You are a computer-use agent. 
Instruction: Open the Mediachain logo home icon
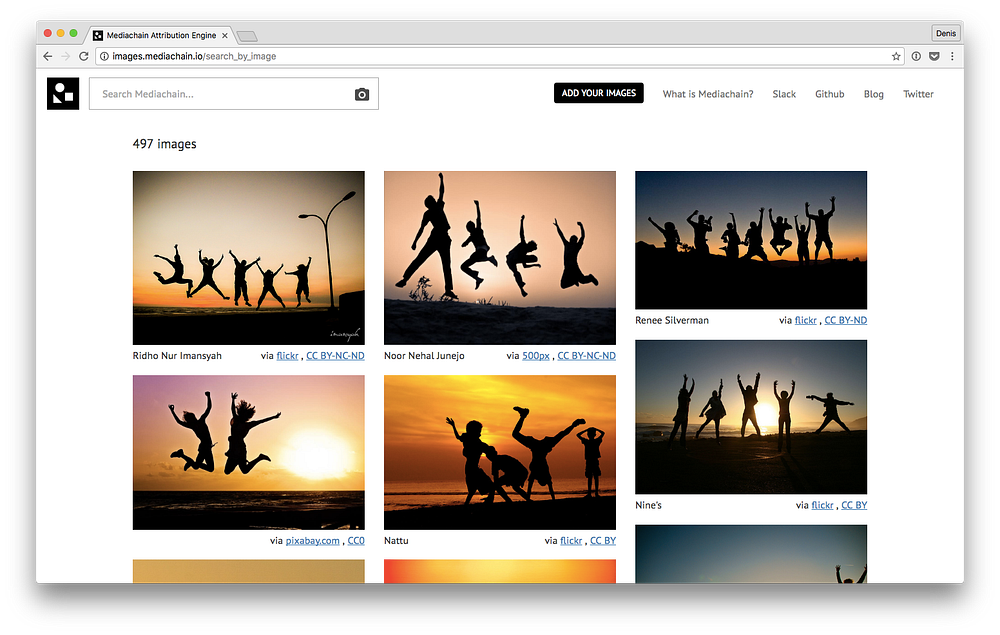[63, 94]
